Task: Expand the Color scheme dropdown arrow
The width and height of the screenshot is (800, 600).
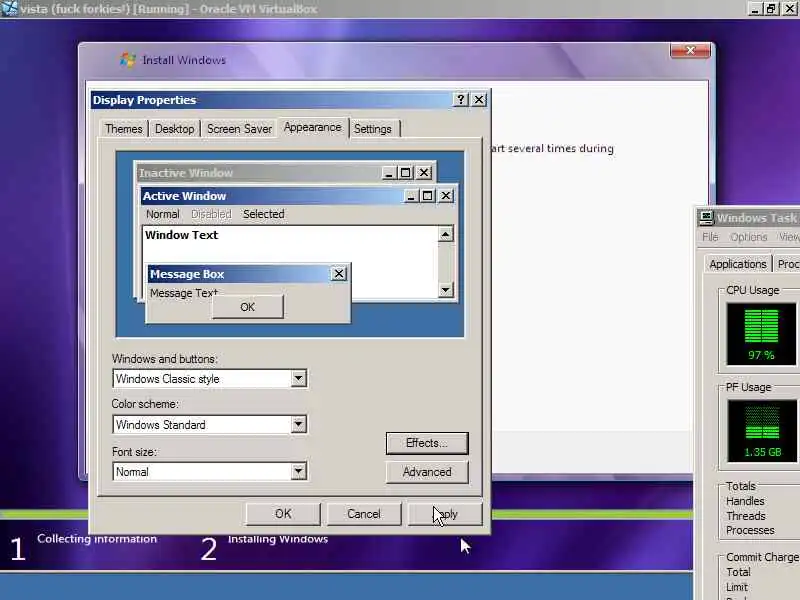Action: (x=298, y=424)
